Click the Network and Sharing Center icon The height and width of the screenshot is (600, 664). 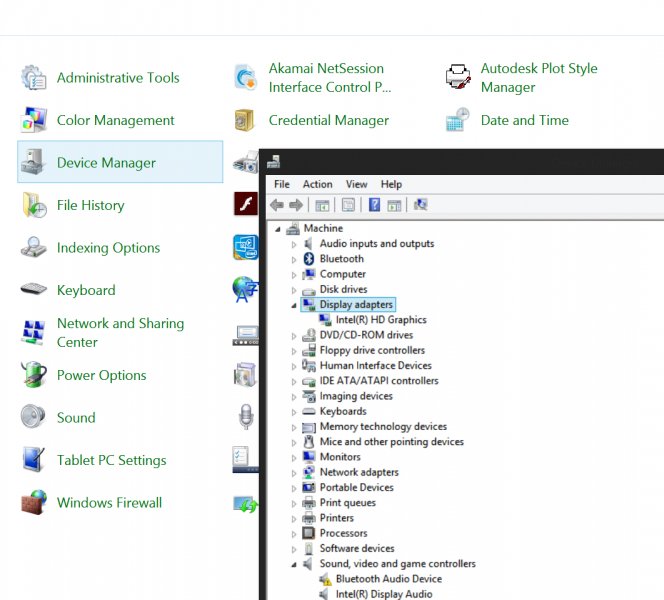click(33, 333)
